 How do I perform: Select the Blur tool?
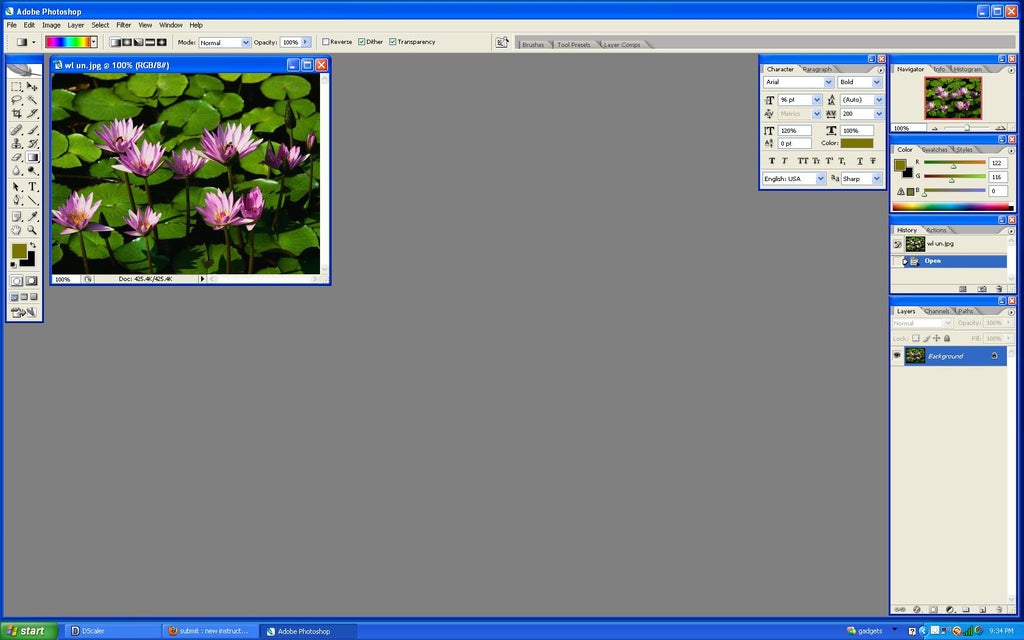tap(16, 171)
